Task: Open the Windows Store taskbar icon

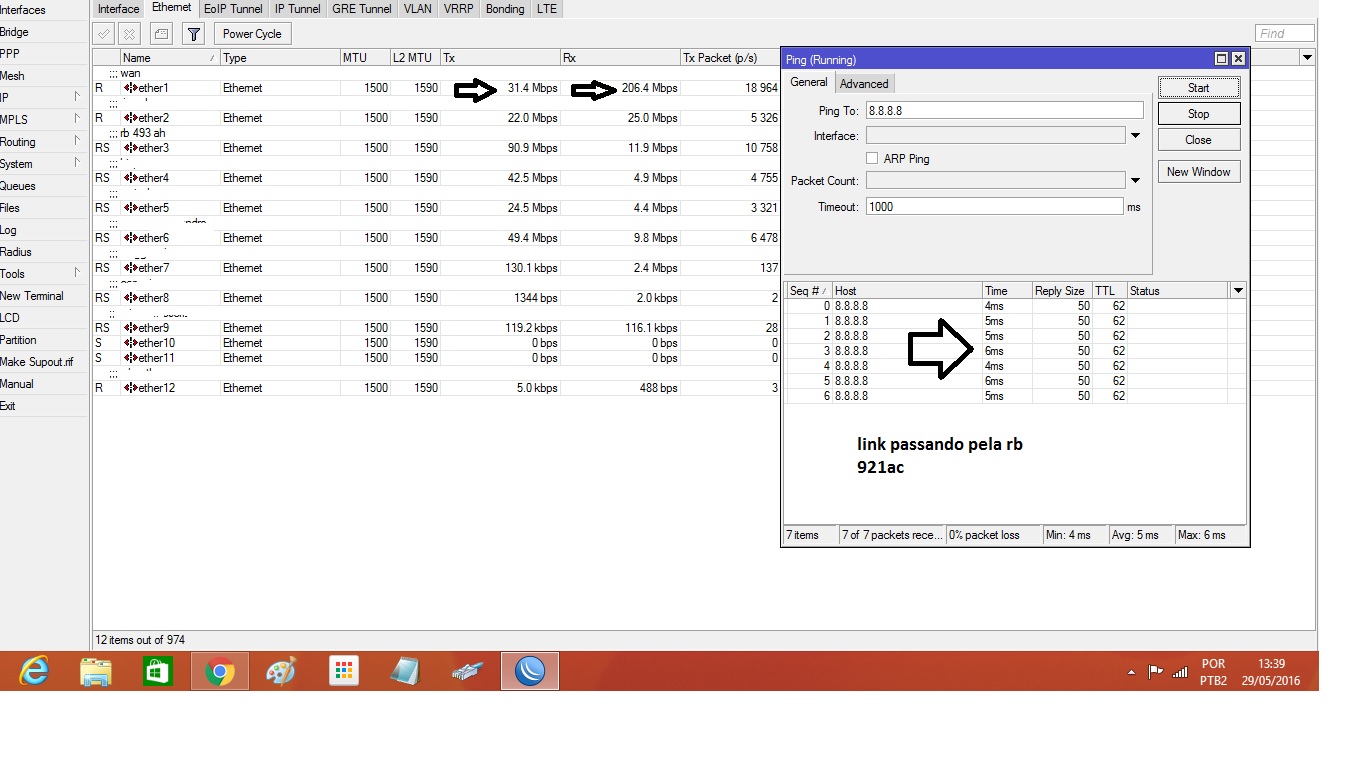Action: (158, 672)
